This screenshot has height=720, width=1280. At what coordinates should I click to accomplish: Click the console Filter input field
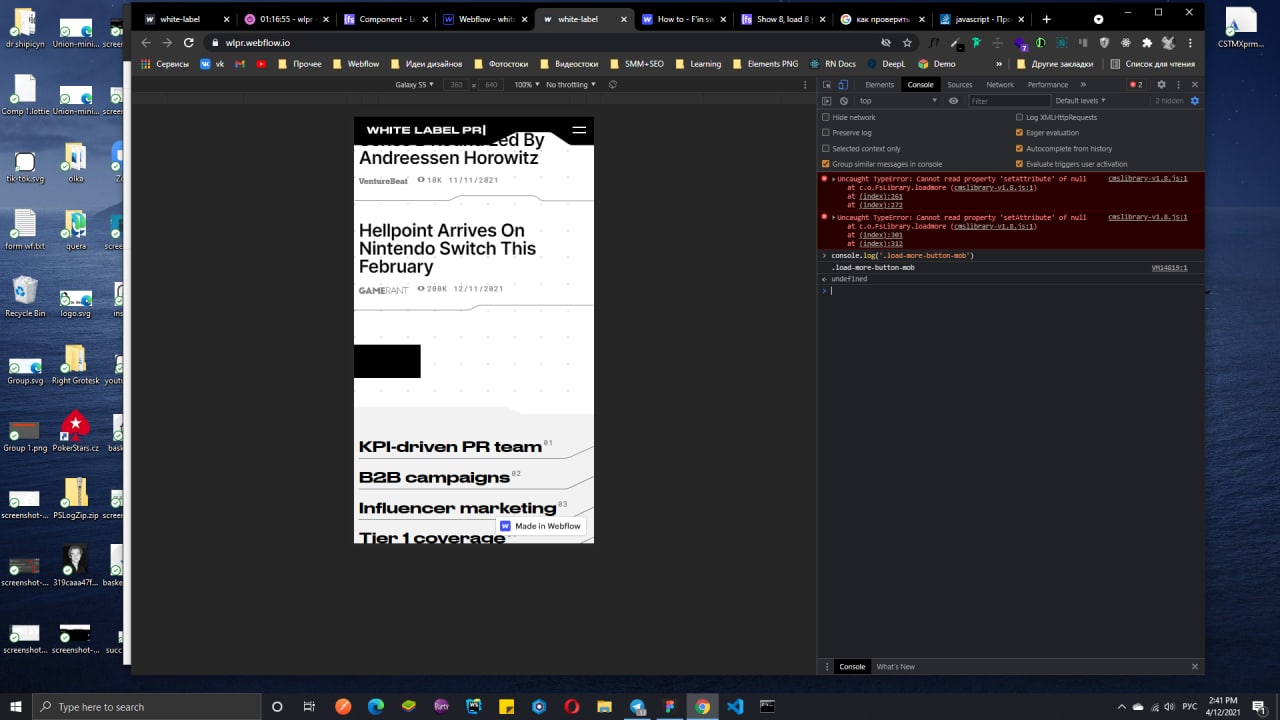click(x=1007, y=101)
